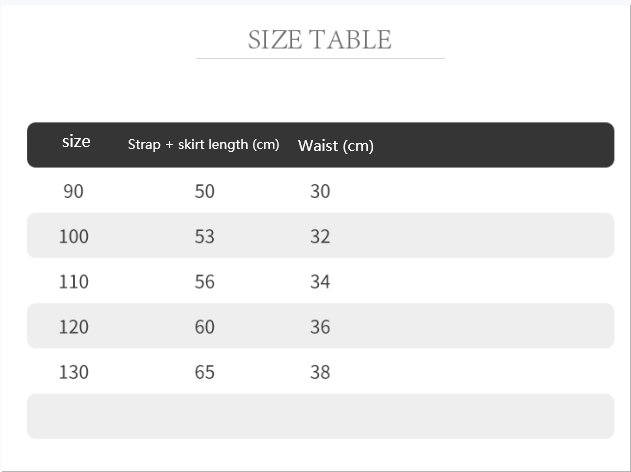This screenshot has width=631, height=472.
Task: Click waist value 38
Action: click(x=319, y=372)
